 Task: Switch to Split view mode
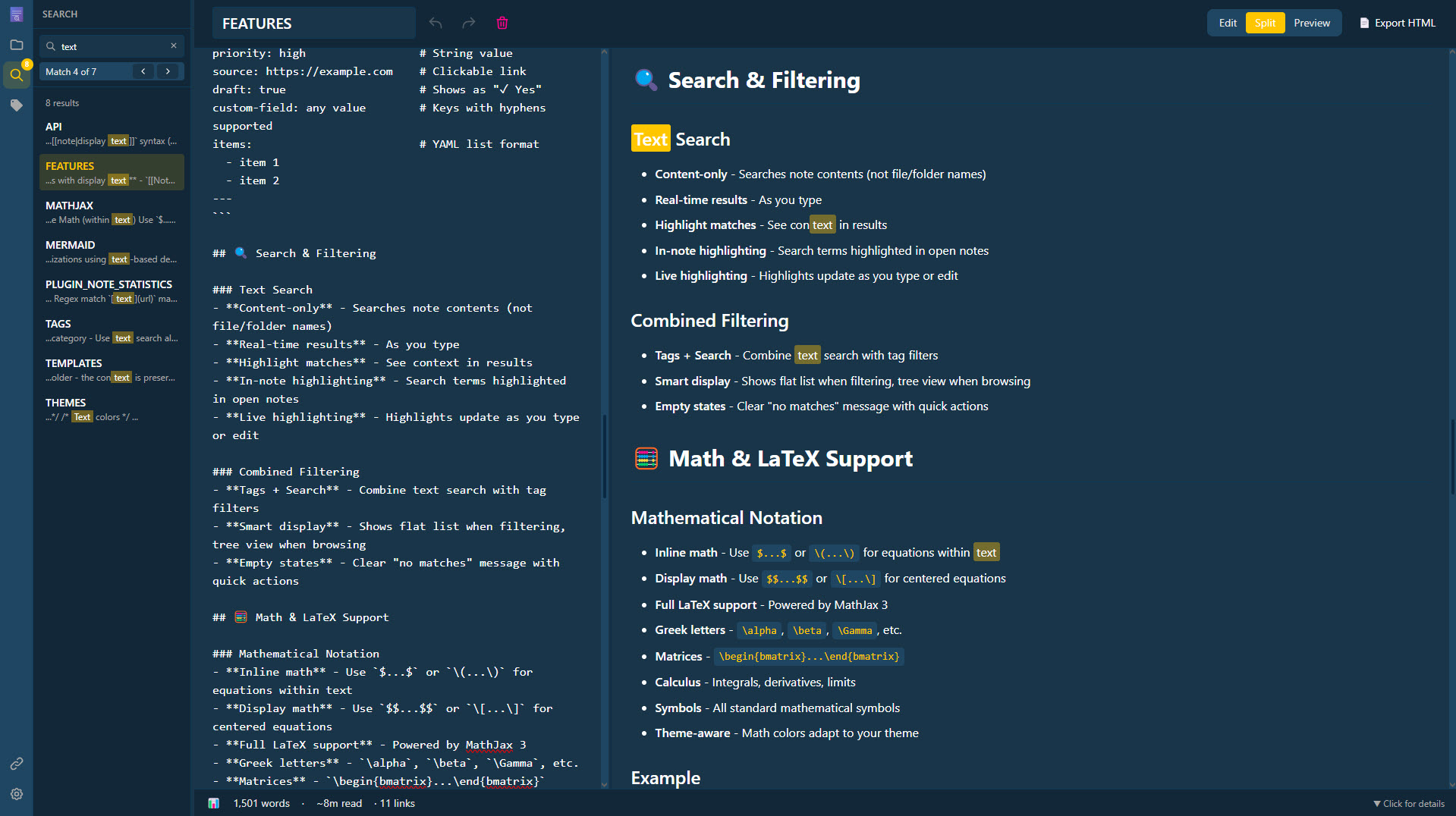(x=1265, y=23)
